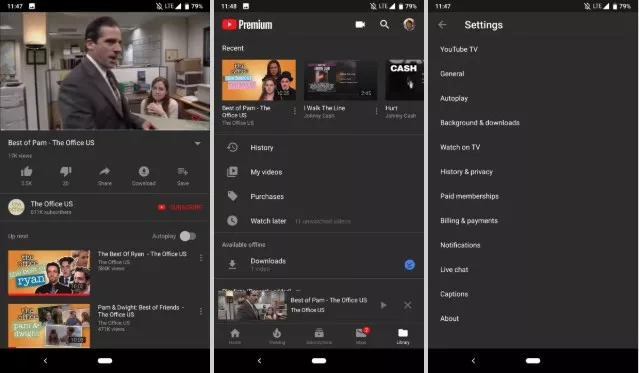Open The Office US channel avatar
Image resolution: width=639 pixels, height=373 pixels.
16,207
